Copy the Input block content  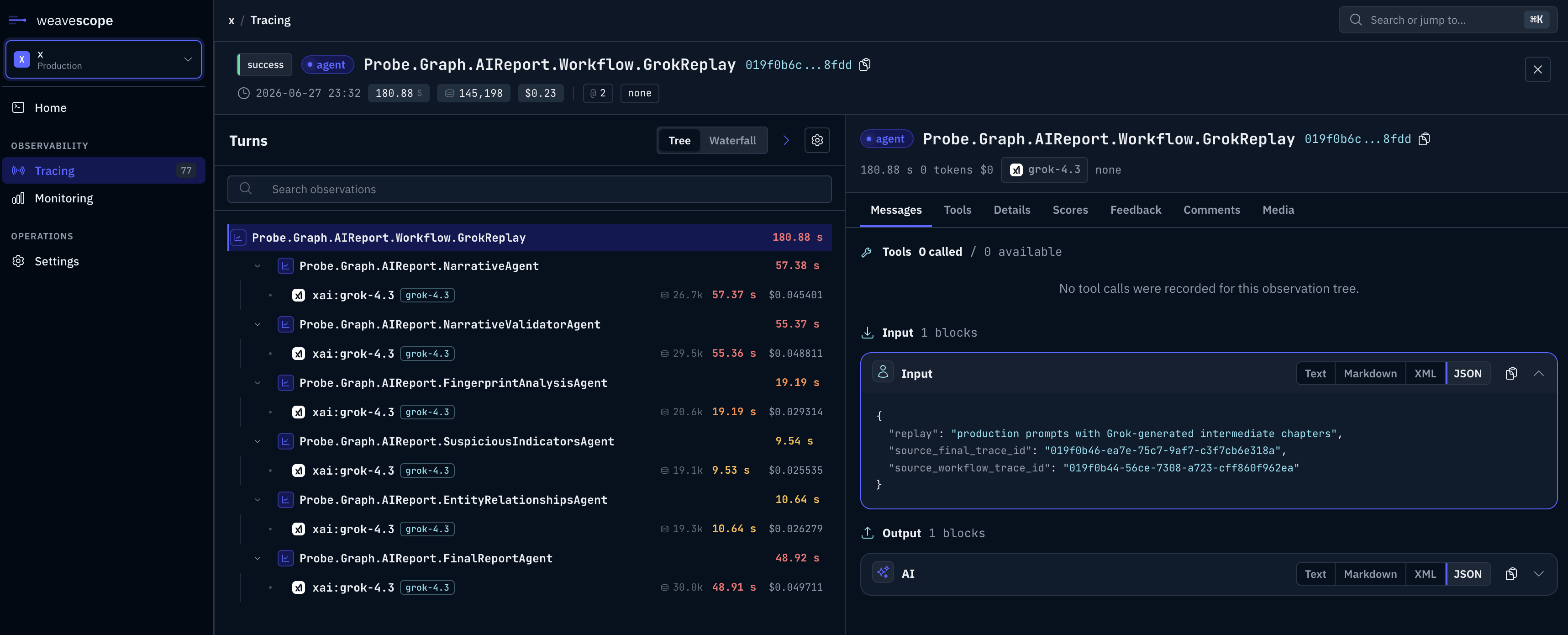point(1511,374)
